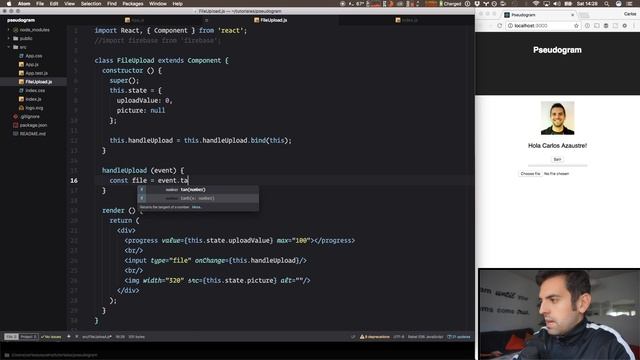Close the Pseudogram browser tab

[x=572, y=15]
